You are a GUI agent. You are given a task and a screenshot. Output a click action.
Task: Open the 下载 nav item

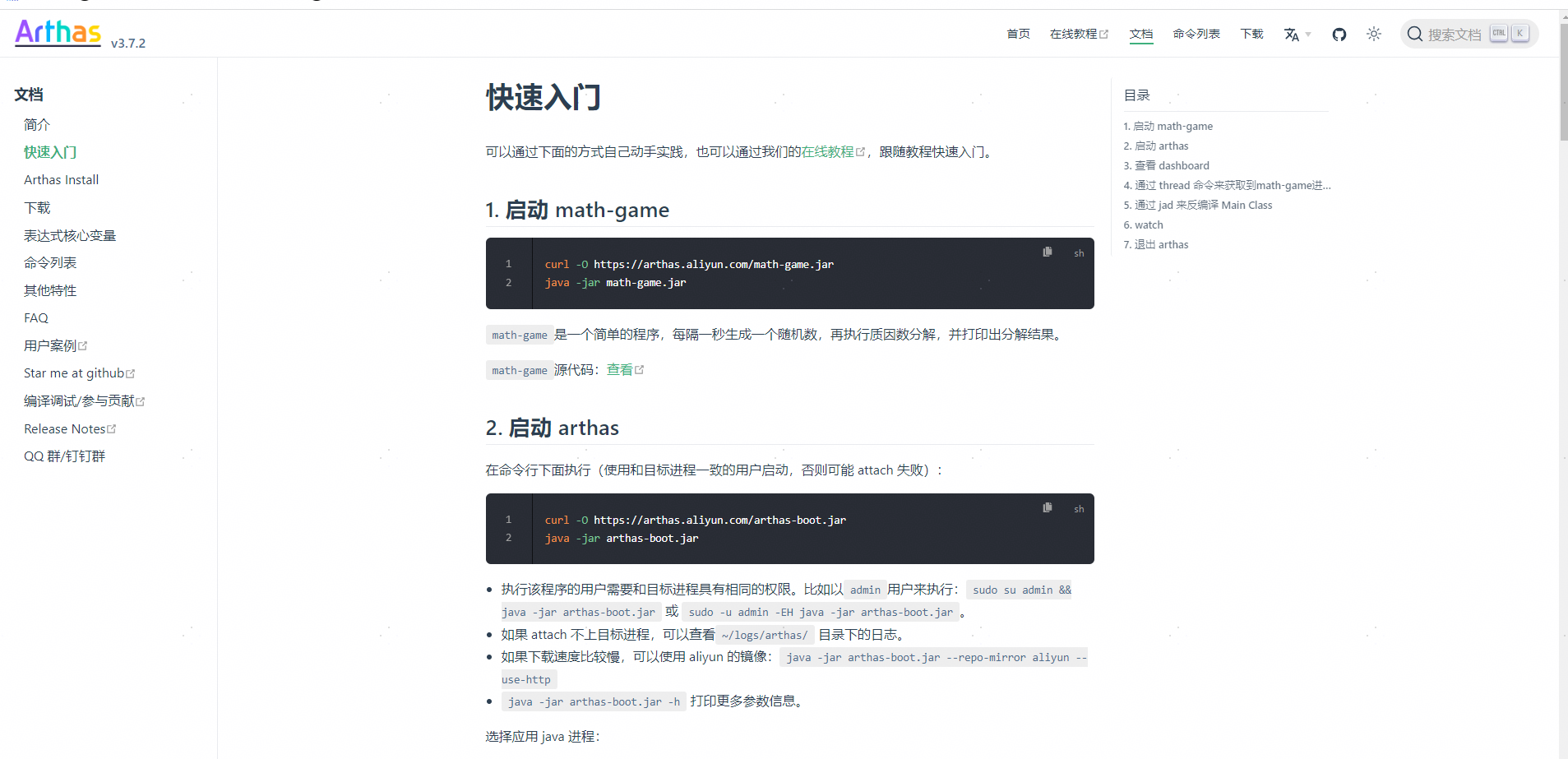pos(1251,34)
